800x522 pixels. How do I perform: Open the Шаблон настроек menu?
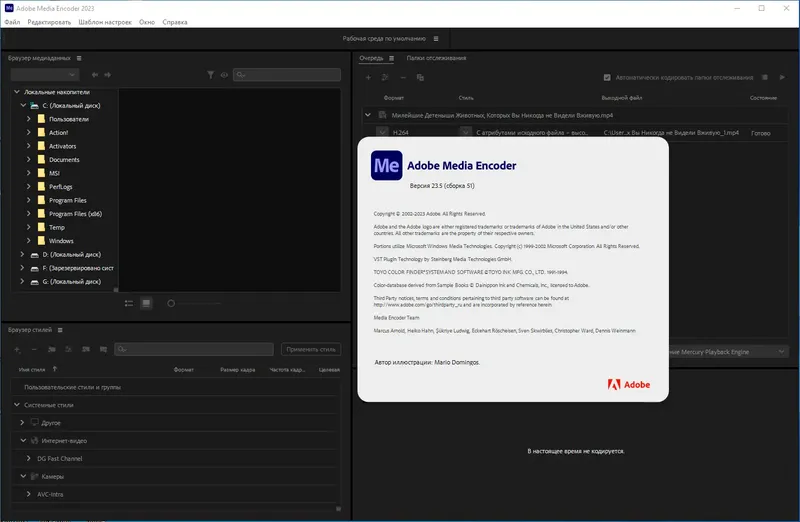[x=105, y=22]
